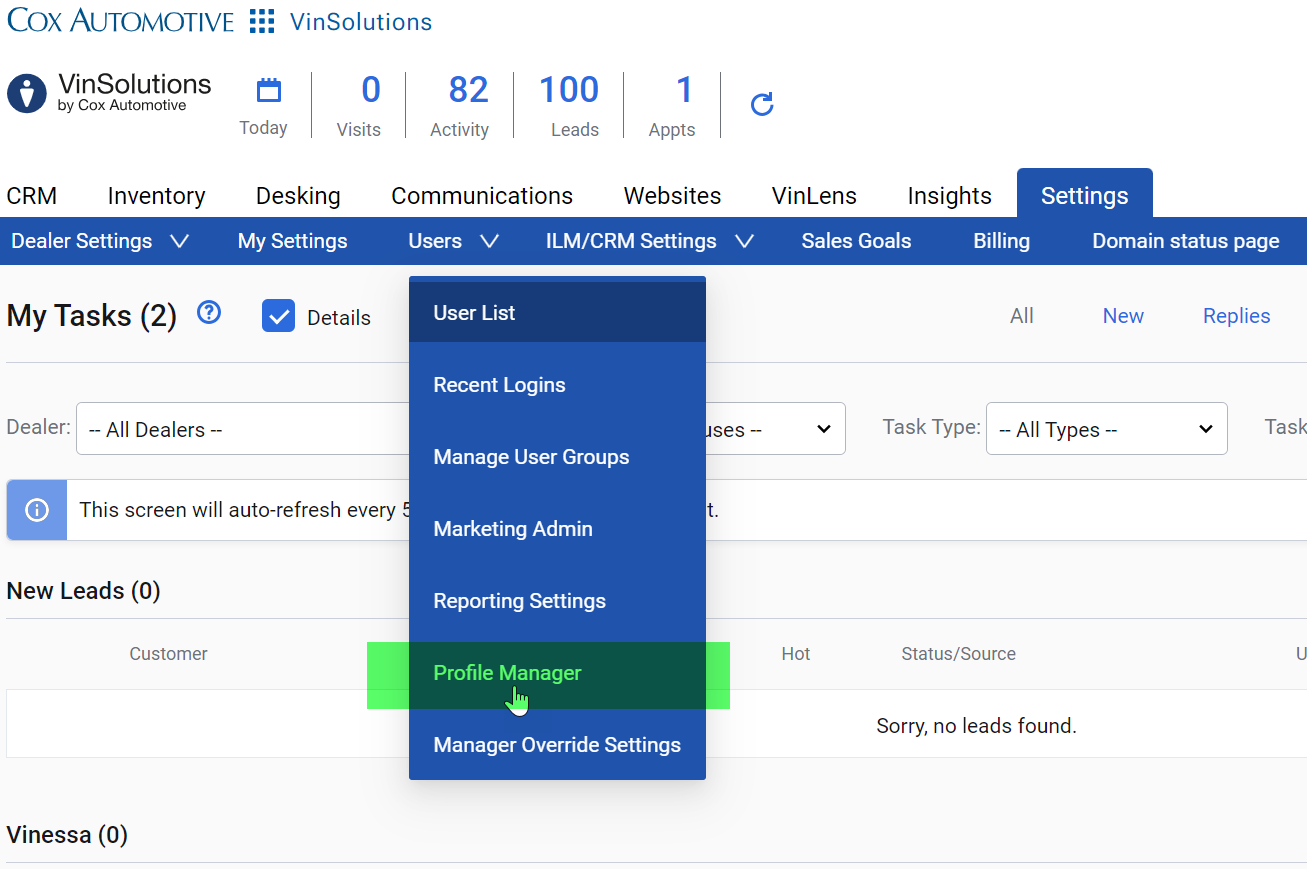Viewport: 1307px width, 869px height.
Task: Open the Task Type All Types dropdown
Action: pos(1107,429)
